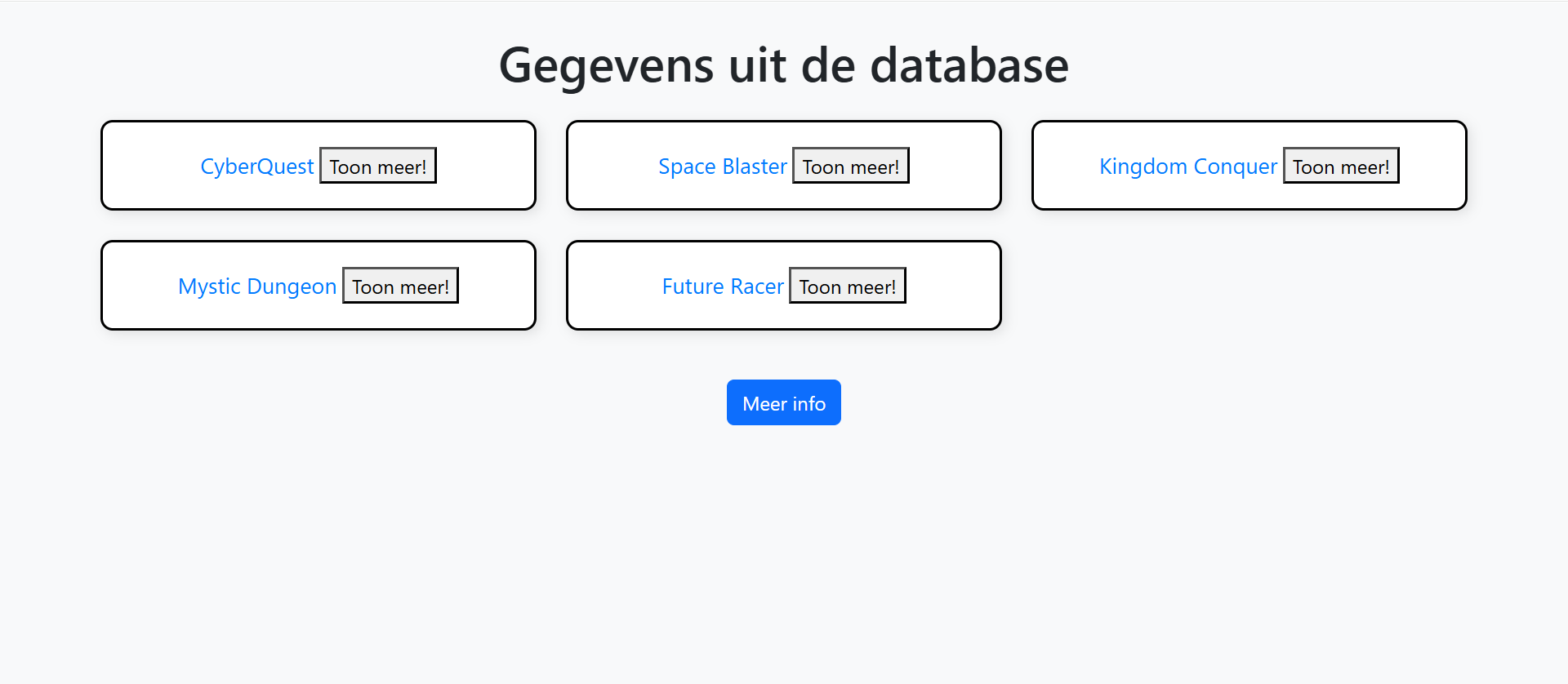Click Toon meer! next to Mystic Dungeon

pos(399,285)
